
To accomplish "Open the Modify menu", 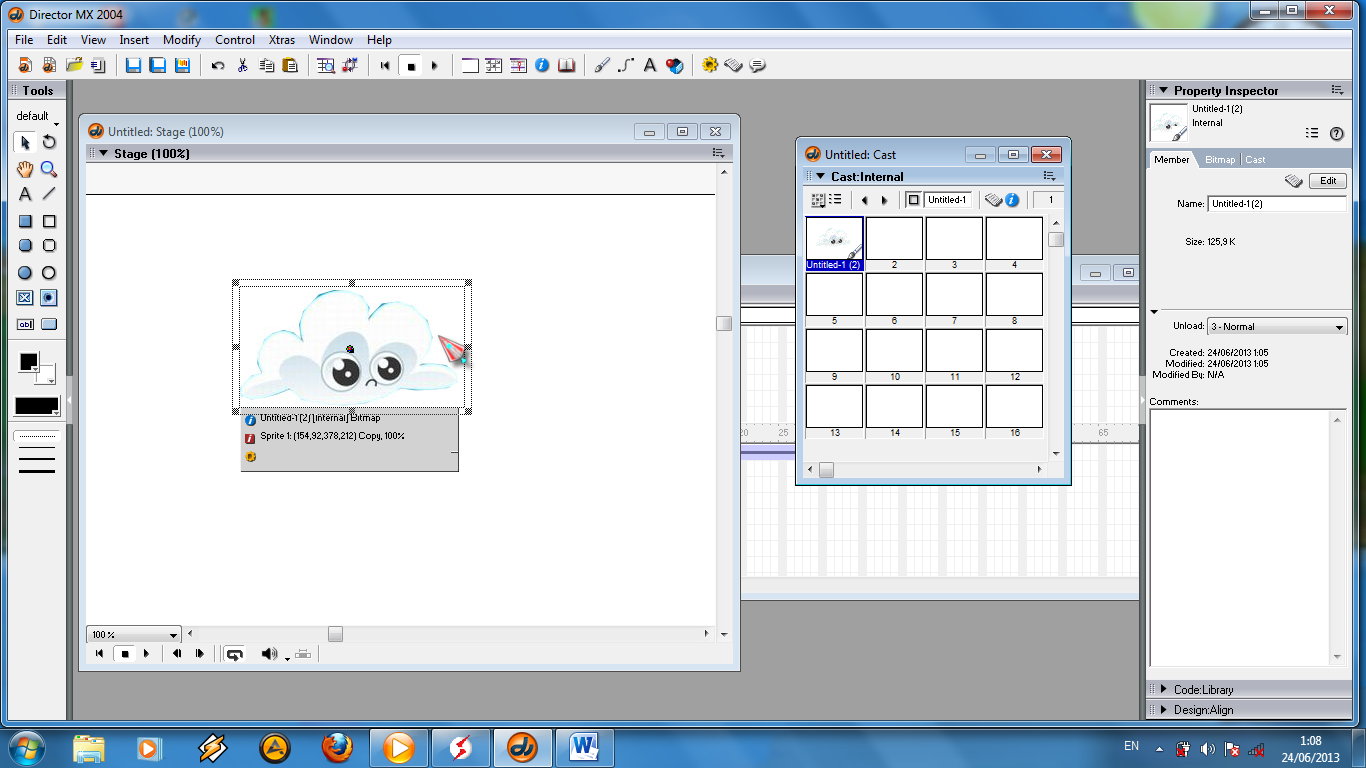I will pyautogui.click(x=181, y=40).
